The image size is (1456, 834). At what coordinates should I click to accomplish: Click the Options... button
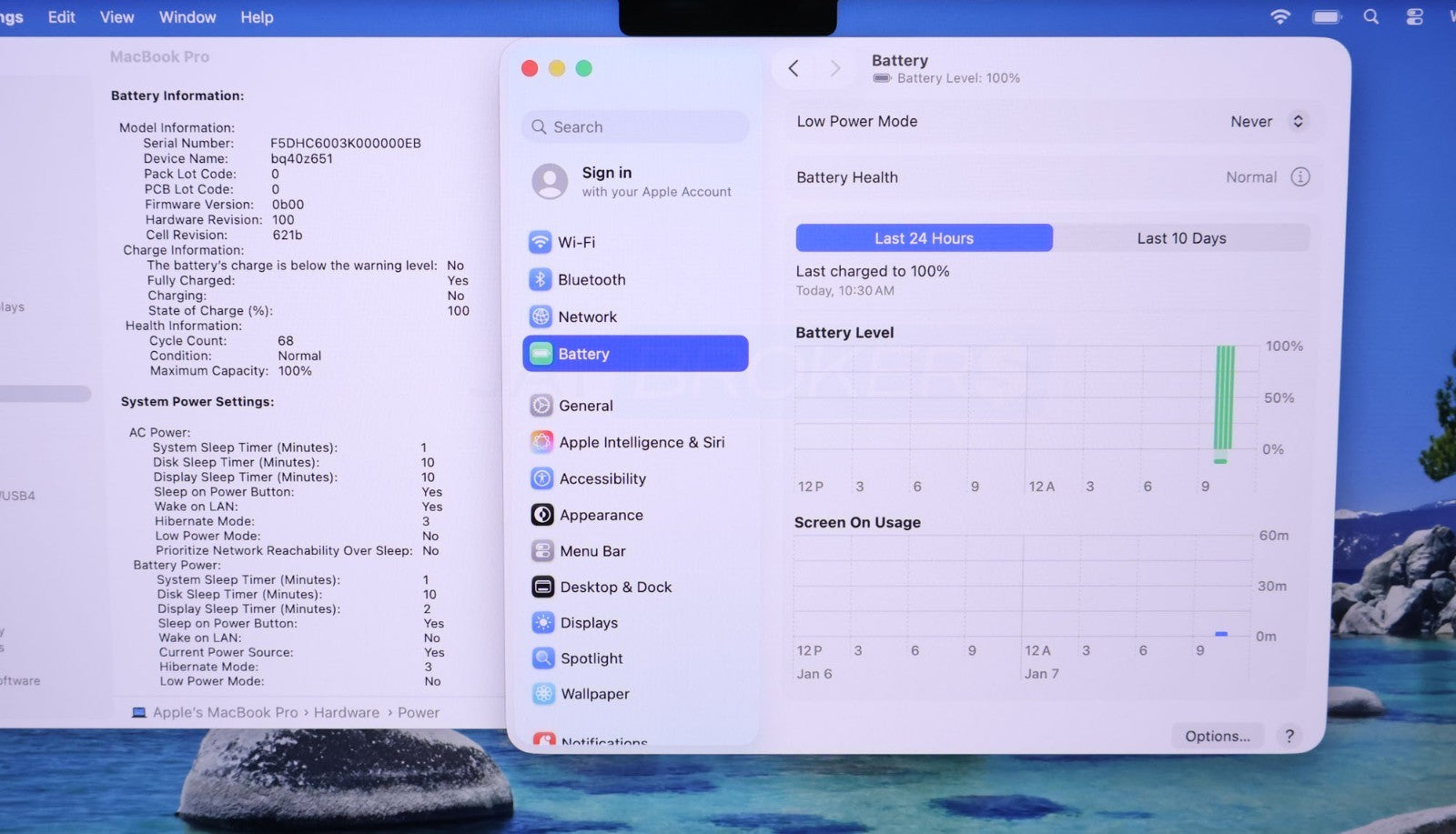[x=1217, y=736]
